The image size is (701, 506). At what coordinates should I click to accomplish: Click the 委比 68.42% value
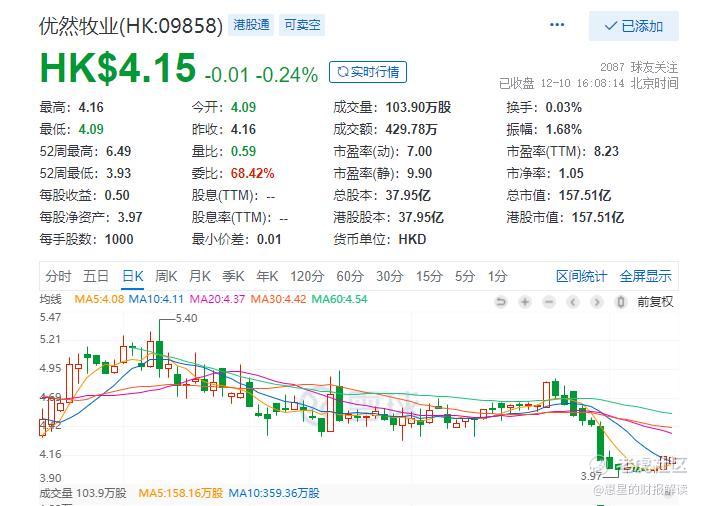[x=253, y=173]
